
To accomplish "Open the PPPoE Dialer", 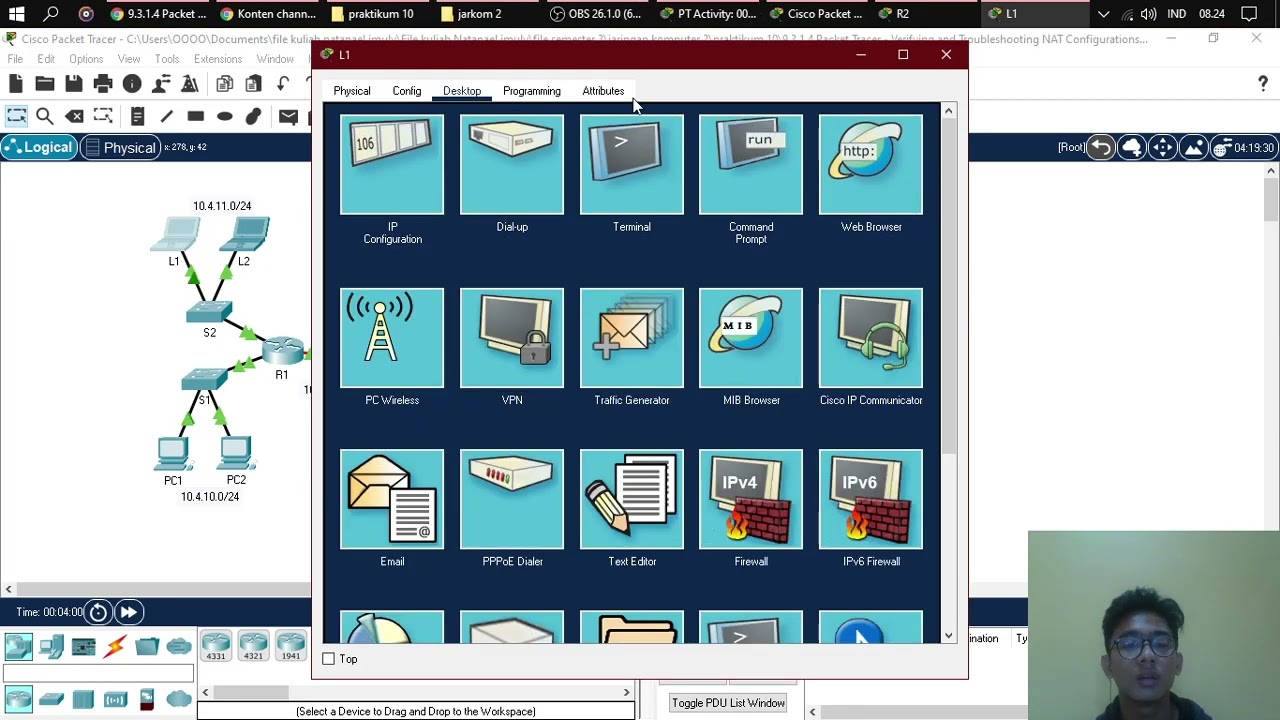I will click(x=512, y=499).
